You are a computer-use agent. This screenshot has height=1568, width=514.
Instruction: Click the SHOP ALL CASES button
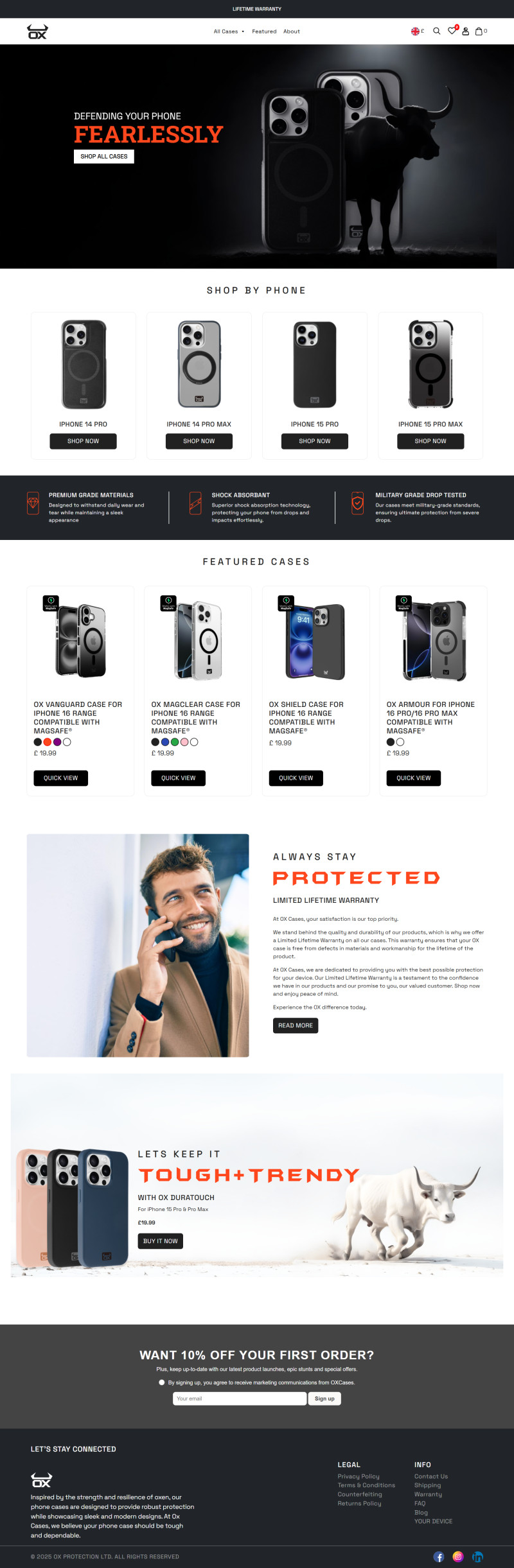point(104,156)
